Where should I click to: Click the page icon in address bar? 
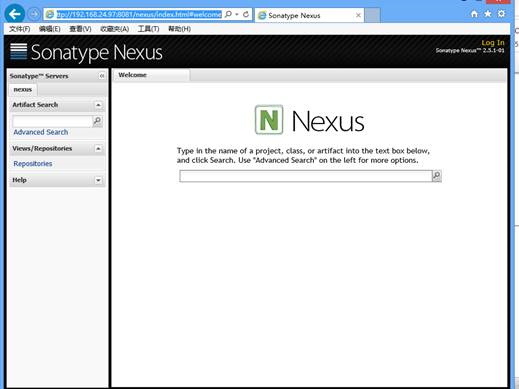coord(50,14)
